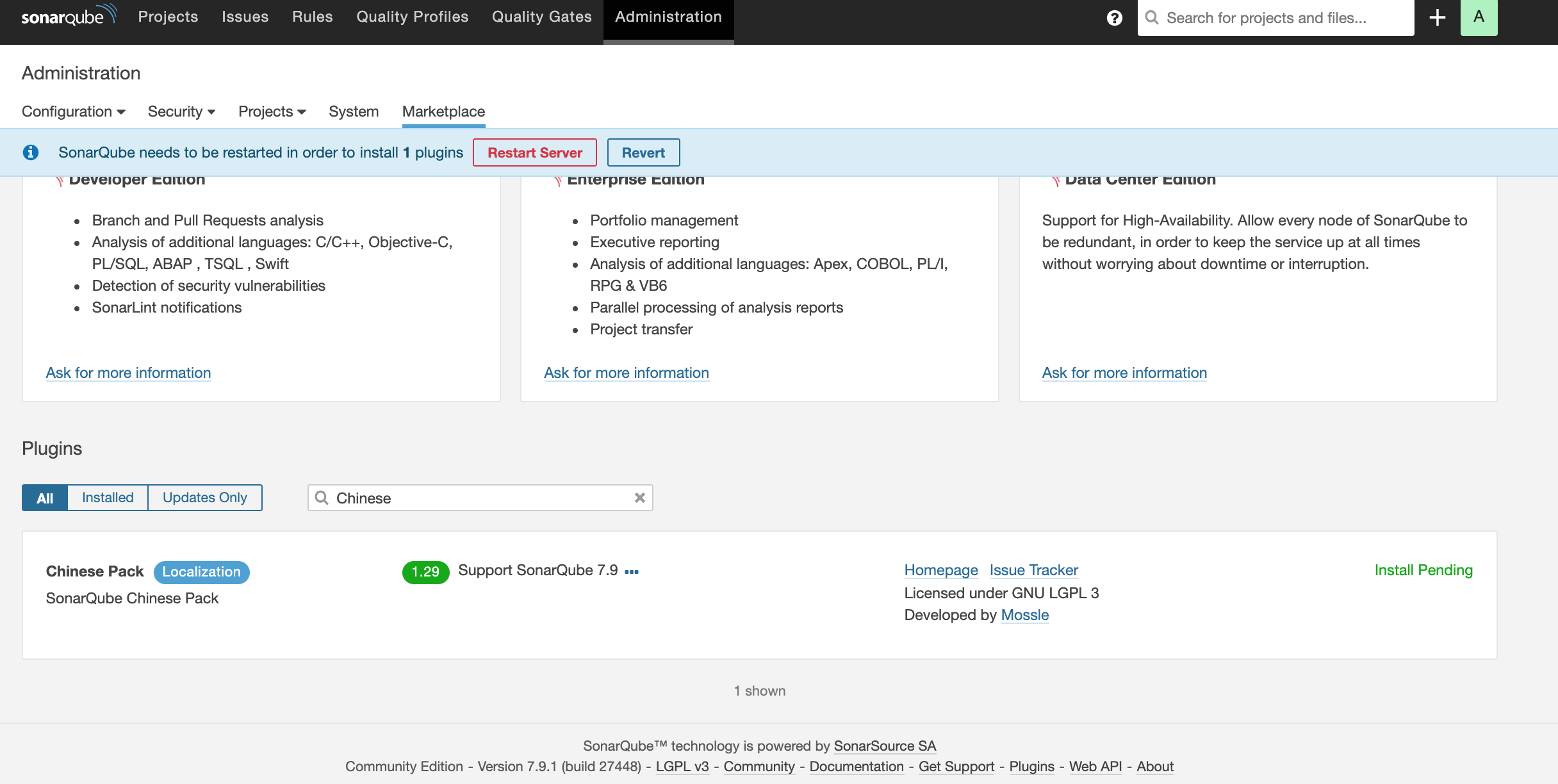Go to Quality Gates in top nav
The image size is (1558, 784).
click(x=541, y=17)
